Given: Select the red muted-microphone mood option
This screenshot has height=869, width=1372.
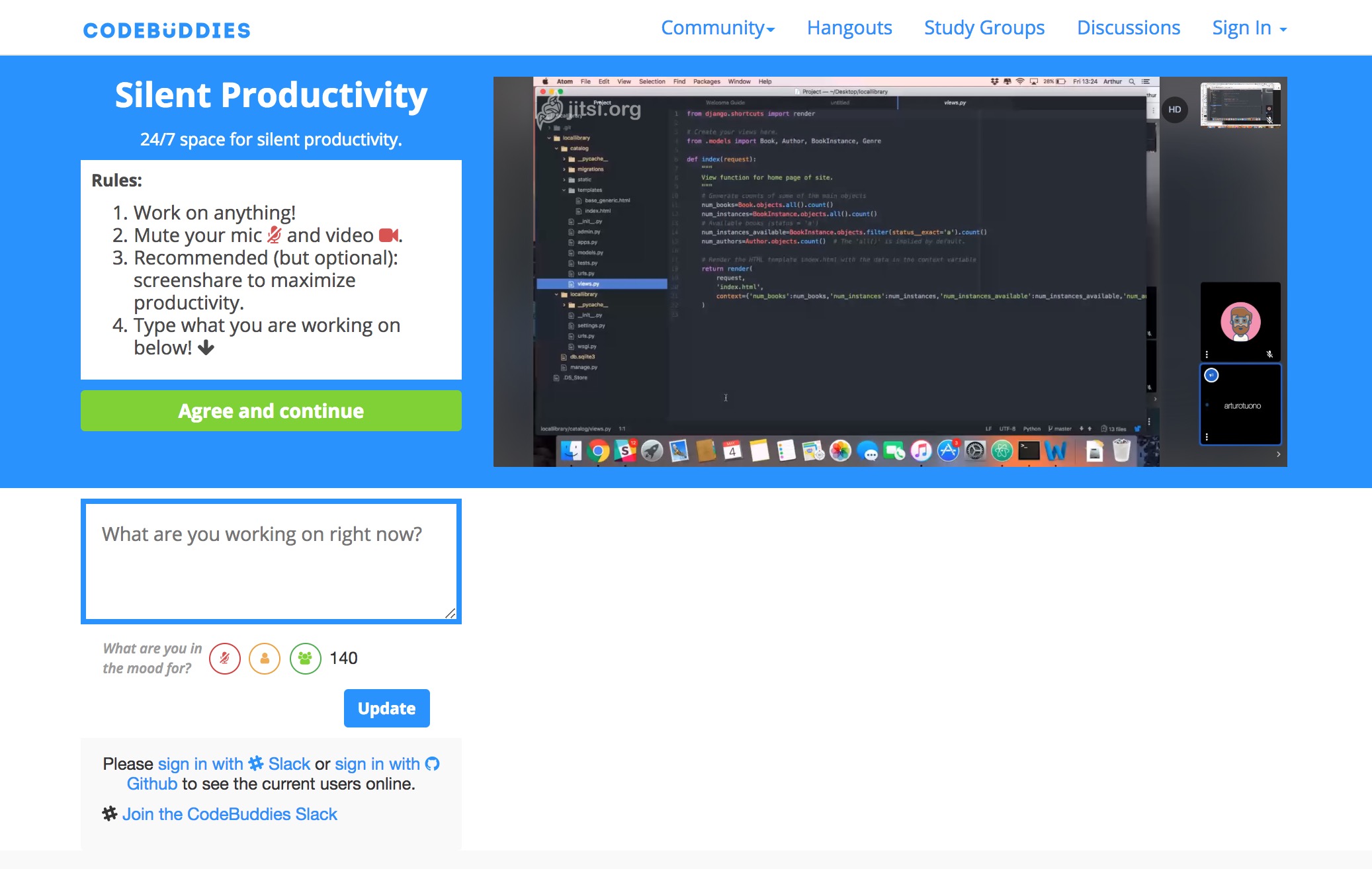Looking at the screenshot, I should (x=224, y=658).
